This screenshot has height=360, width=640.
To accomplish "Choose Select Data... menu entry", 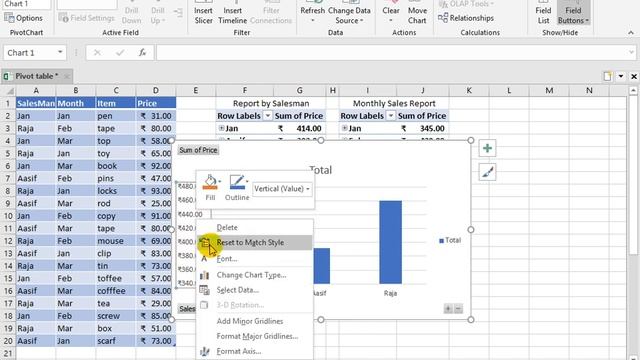I will tap(238, 290).
